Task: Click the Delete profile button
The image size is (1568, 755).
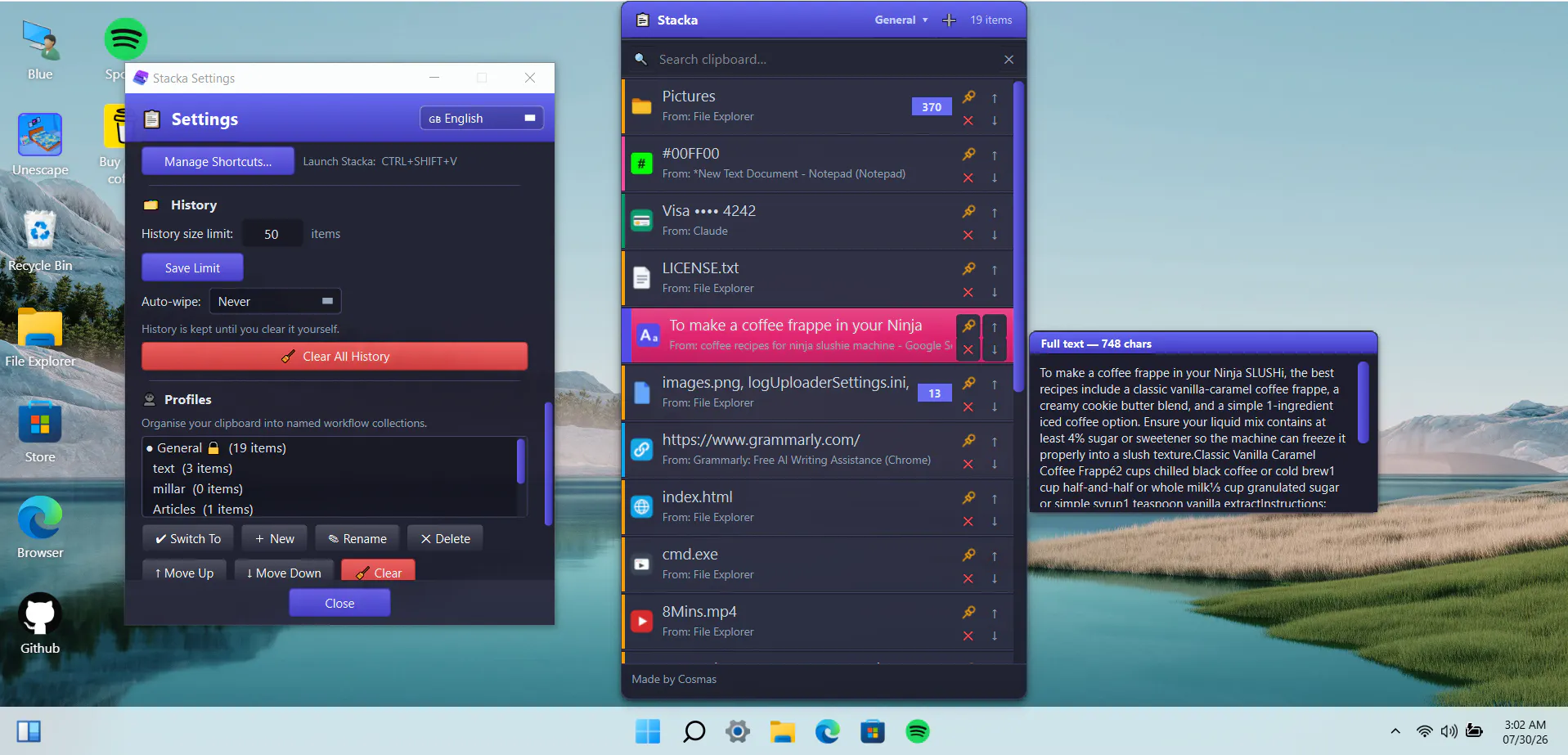Action: click(445, 539)
